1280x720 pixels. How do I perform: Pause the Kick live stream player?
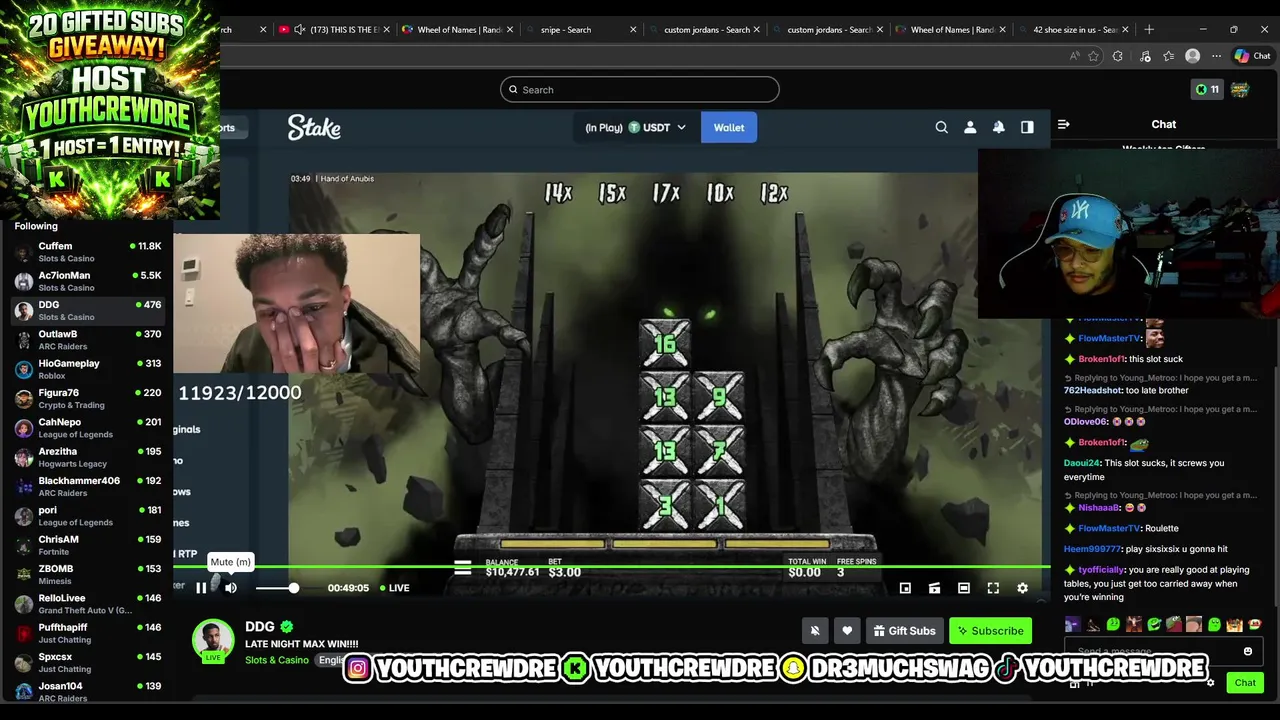[x=201, y=588]
